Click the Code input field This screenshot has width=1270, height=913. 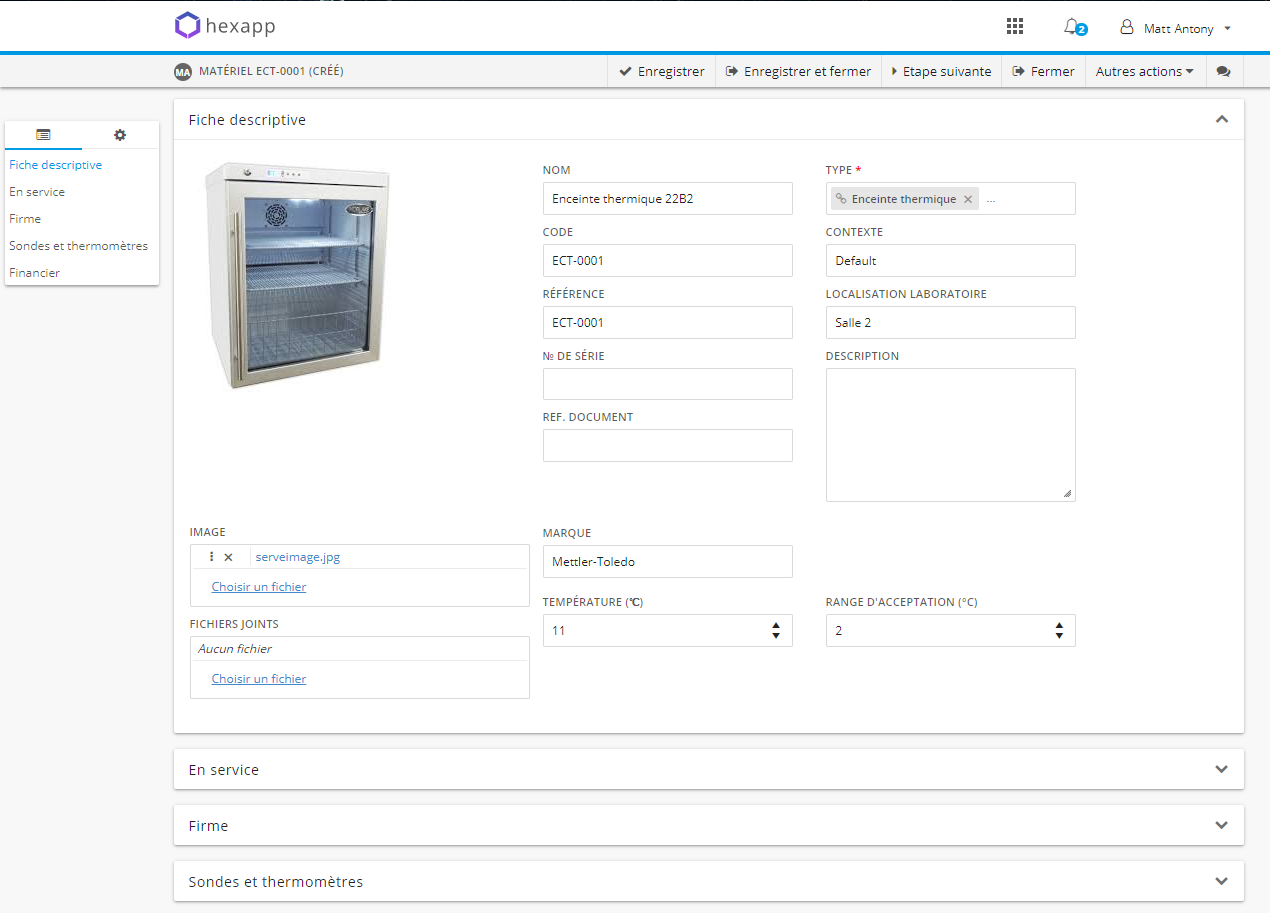point(668,260)
